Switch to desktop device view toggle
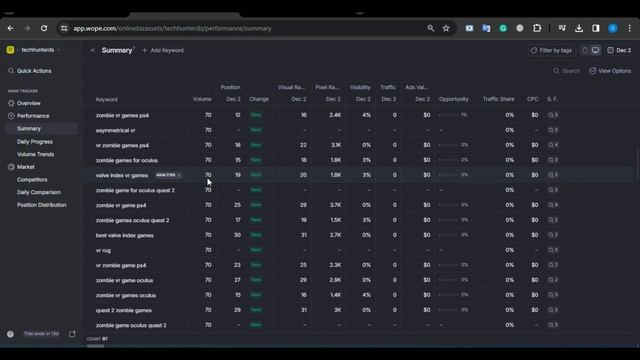 point(596,50)
